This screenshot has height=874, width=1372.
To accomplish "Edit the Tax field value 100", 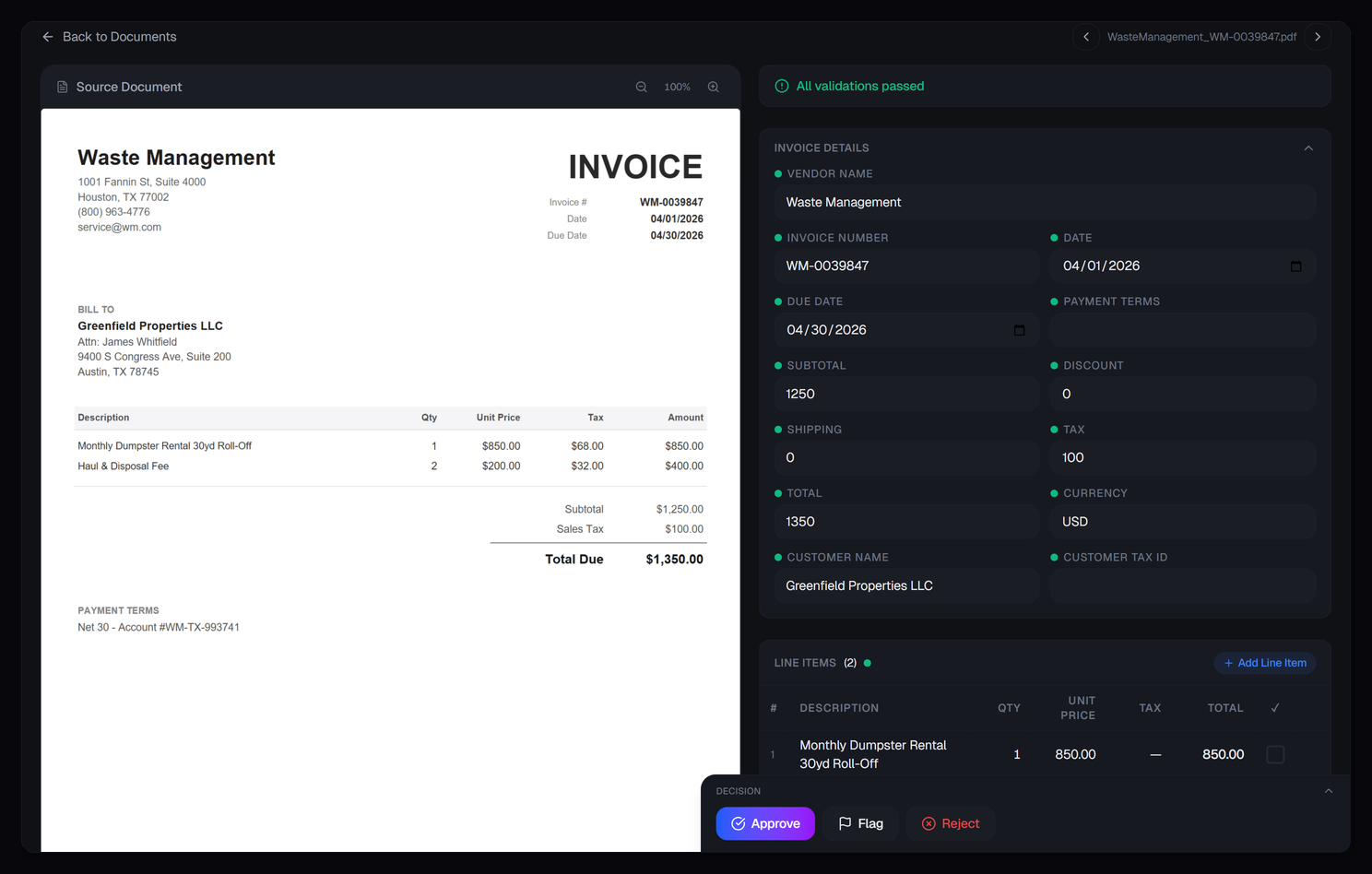I will pyautogui.click(x=1183, y=457).
